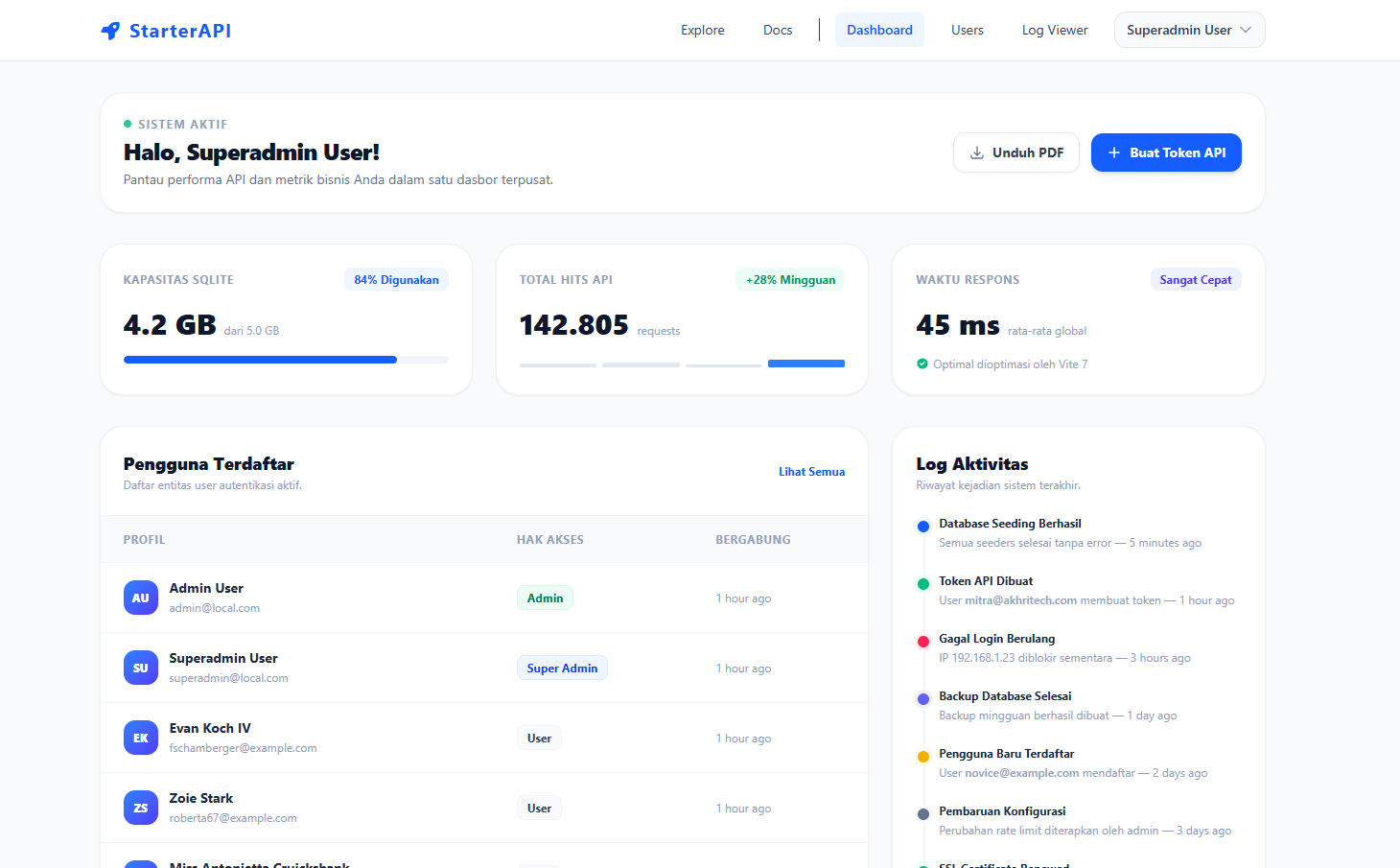Click the SQLite capacity progress bar

pos(286,360)
